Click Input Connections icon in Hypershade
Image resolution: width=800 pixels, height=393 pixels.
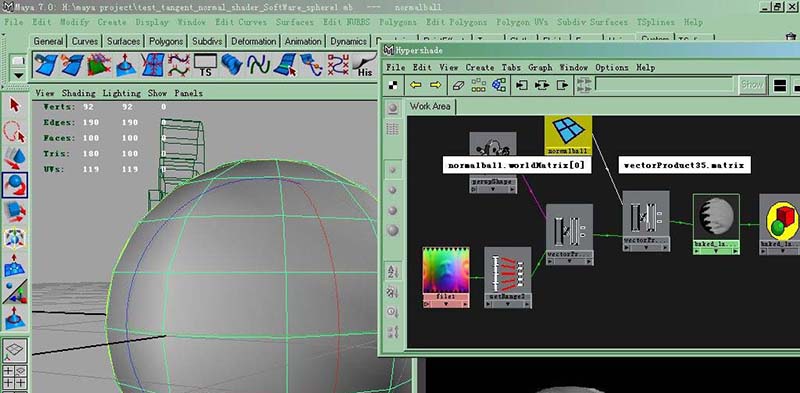[521, 85]
